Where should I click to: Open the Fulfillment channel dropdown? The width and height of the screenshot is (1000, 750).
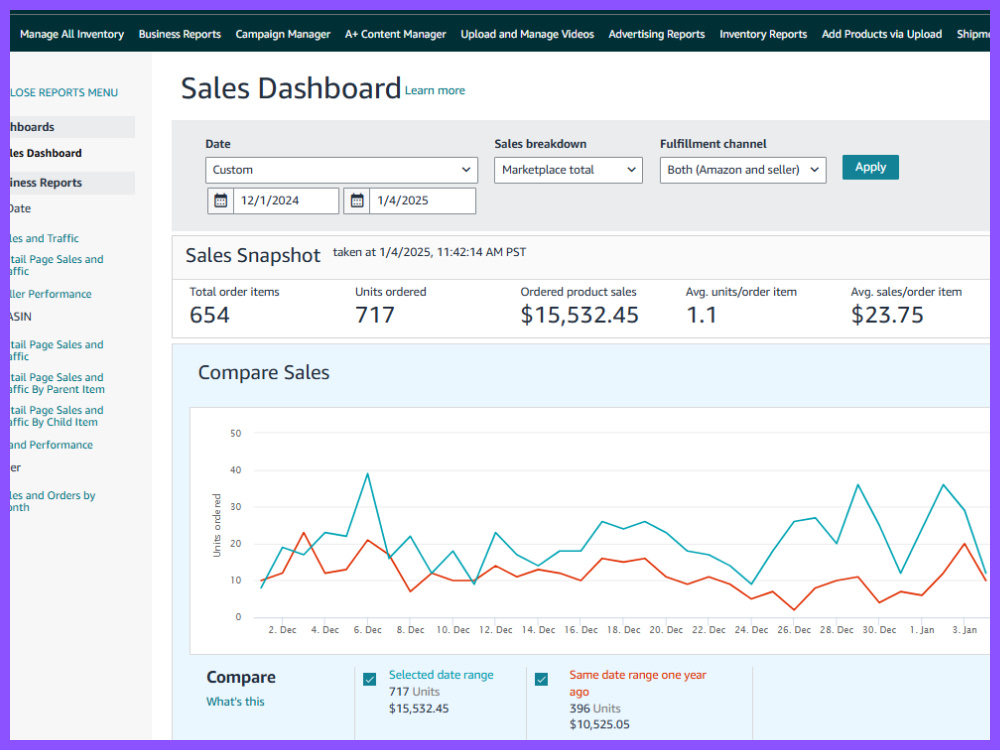tap(743, 170)
